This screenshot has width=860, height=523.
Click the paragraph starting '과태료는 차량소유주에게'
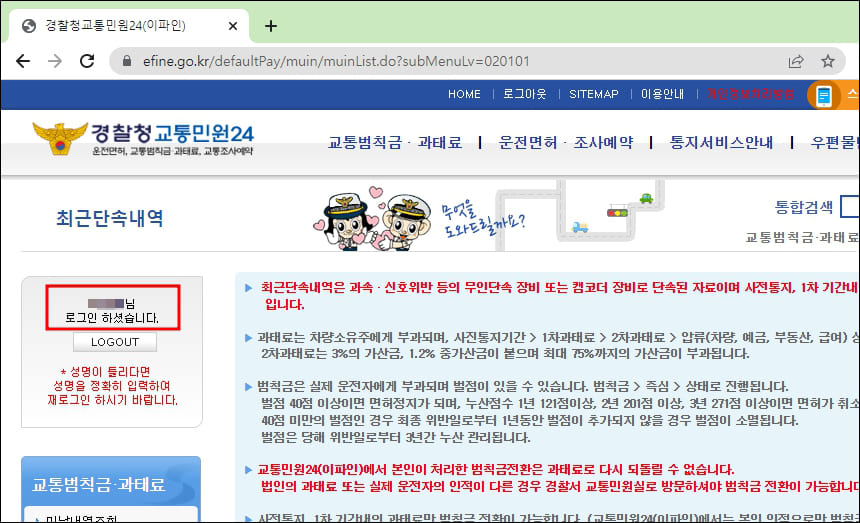[558, 345]
